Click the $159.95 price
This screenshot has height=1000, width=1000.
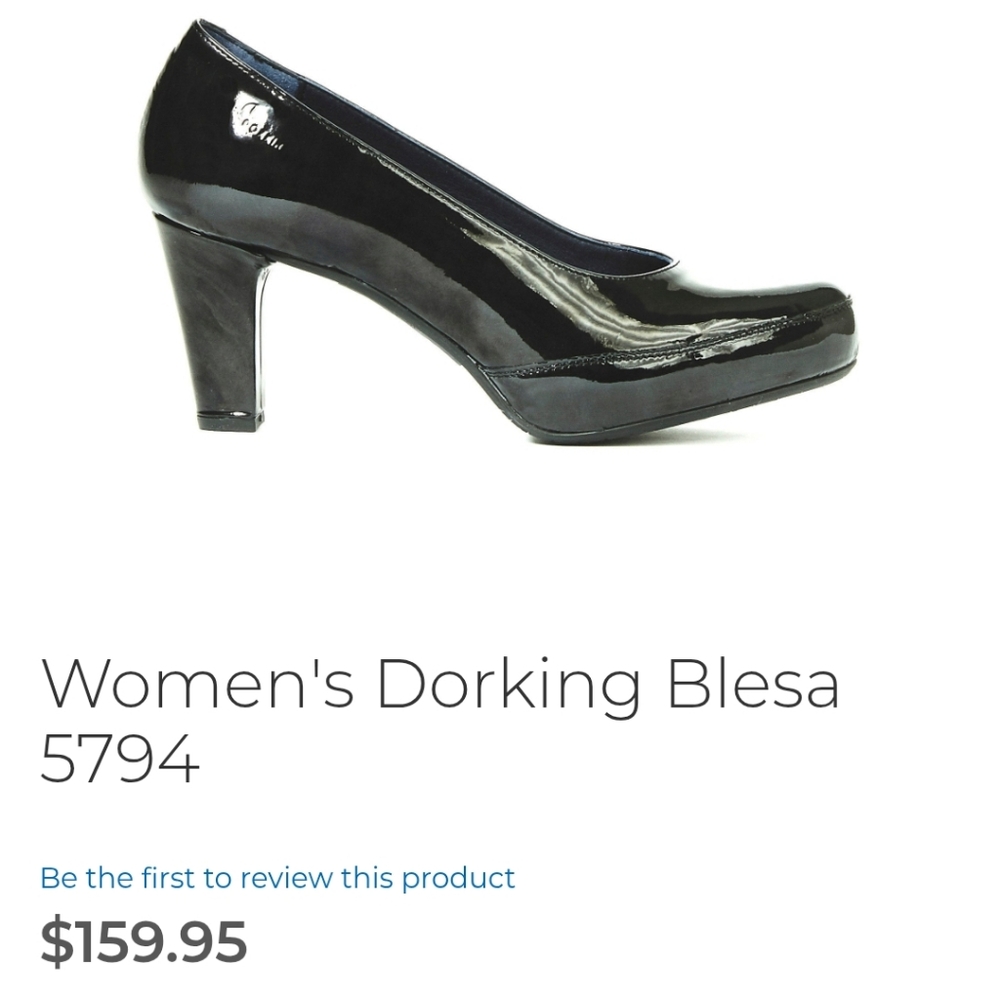(x=143, y=942)
